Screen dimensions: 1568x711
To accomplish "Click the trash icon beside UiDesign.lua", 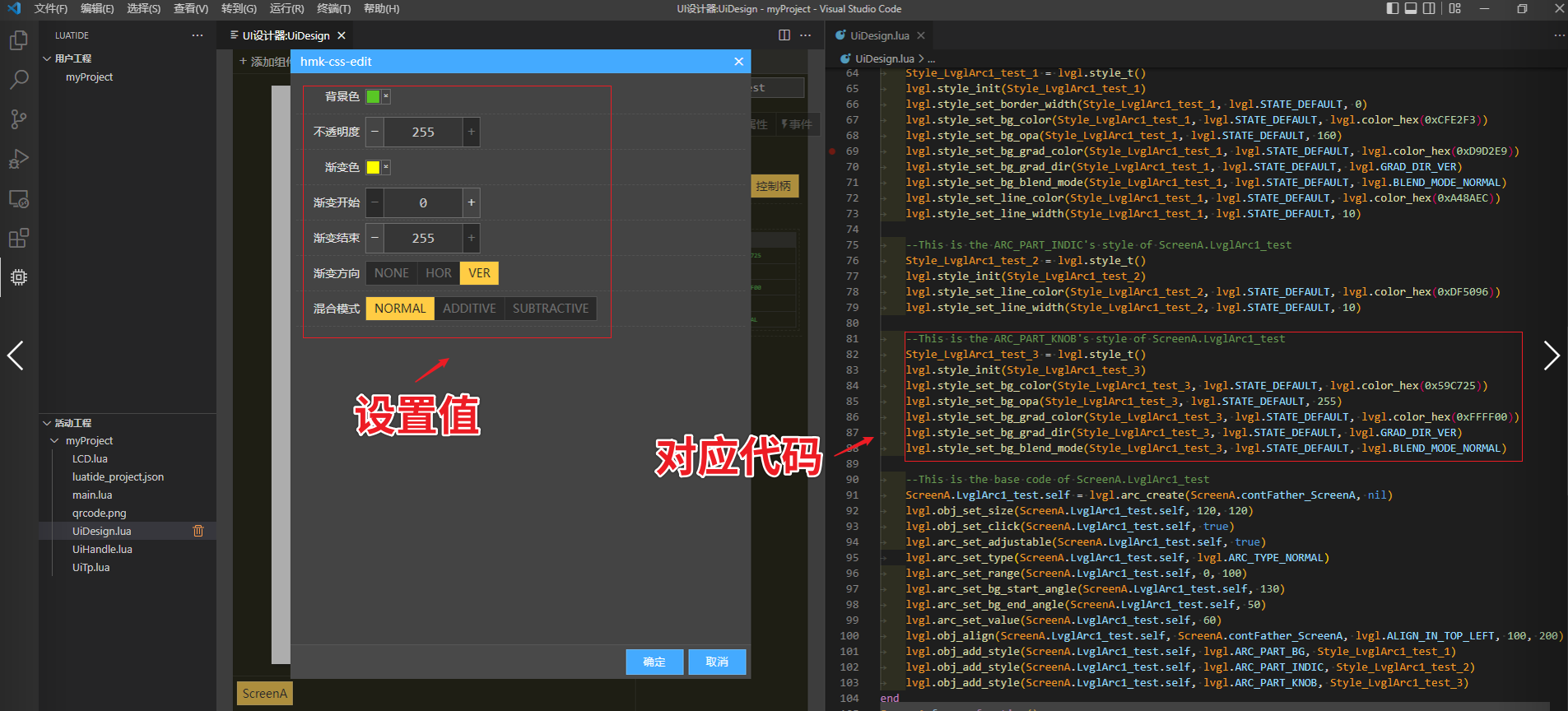I will pyautogui.click(x=198, y=531).
